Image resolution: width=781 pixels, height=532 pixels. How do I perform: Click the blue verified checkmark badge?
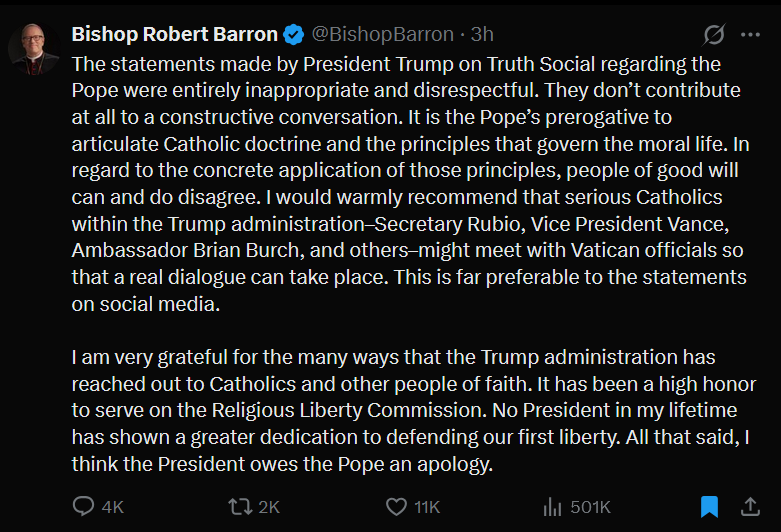[x=294, y=35]
